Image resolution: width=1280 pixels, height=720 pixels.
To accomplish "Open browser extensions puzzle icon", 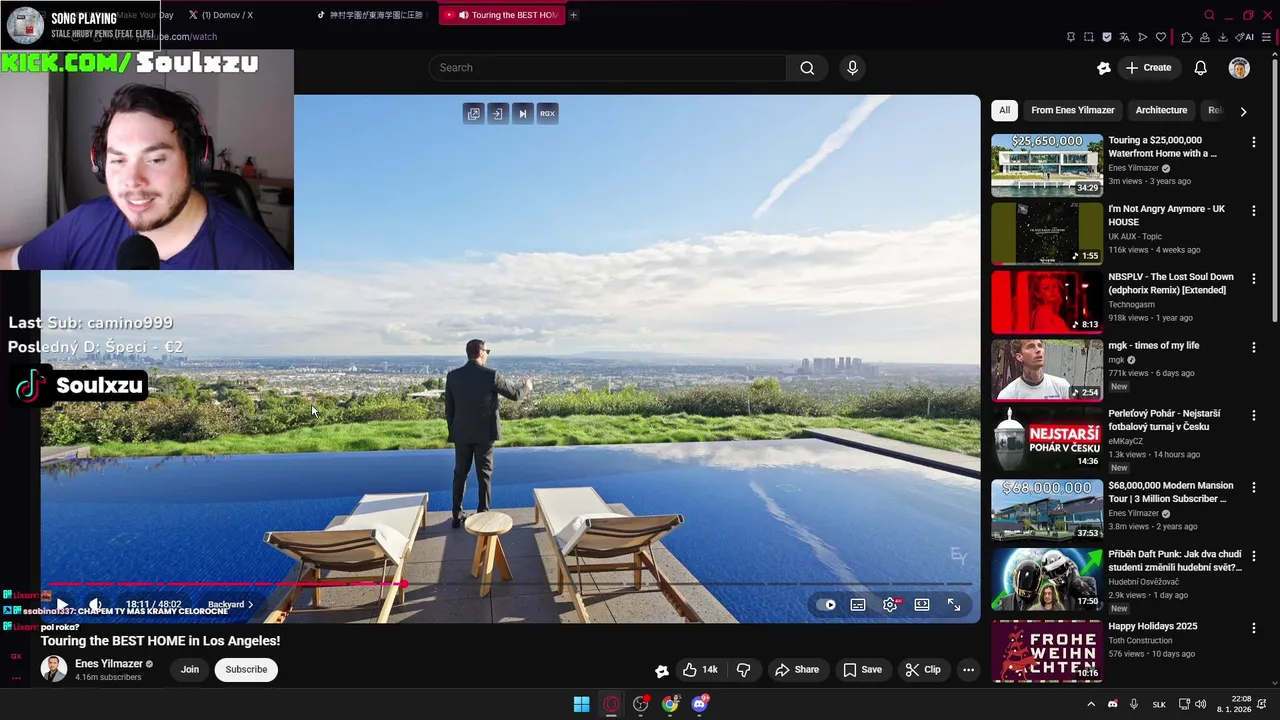I will pyautogui.click(x=1187, y=37).
